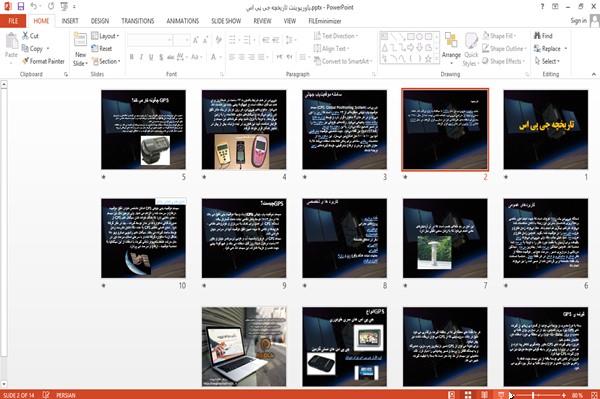Open the Select dropdown in Editing
Screen dimensions: 600x399
[547, 61]
